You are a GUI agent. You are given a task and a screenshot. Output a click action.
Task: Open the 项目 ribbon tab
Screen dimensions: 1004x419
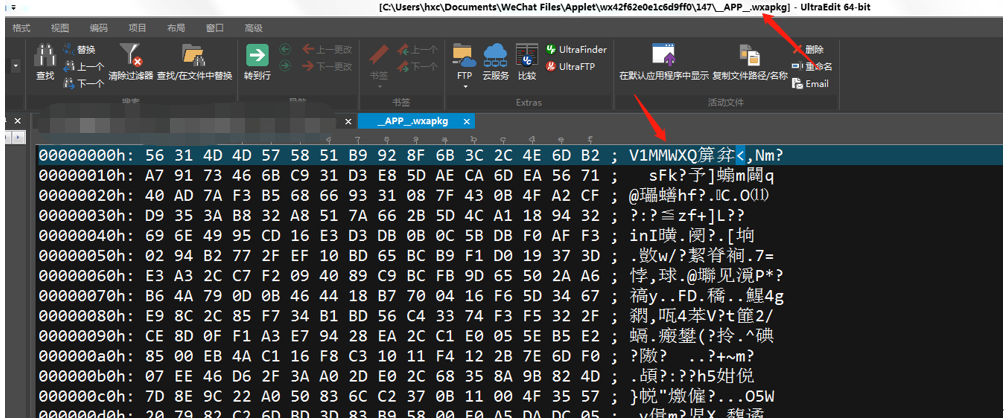(138, 28)
